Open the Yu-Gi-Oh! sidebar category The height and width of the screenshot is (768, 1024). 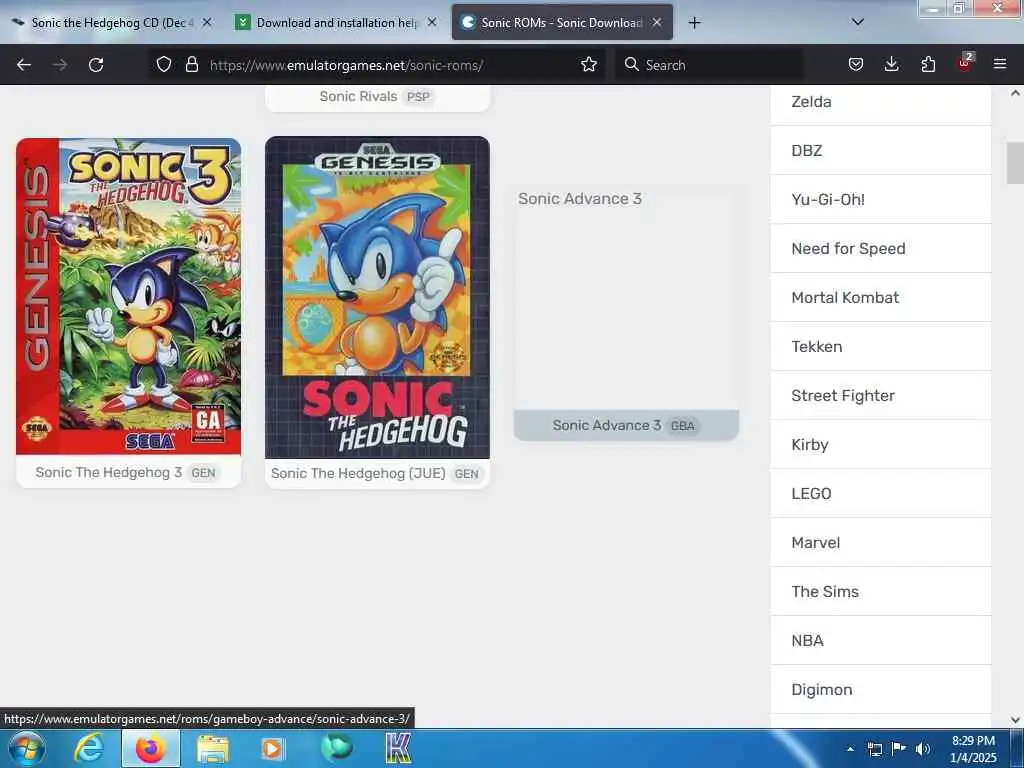pos(880,200)
